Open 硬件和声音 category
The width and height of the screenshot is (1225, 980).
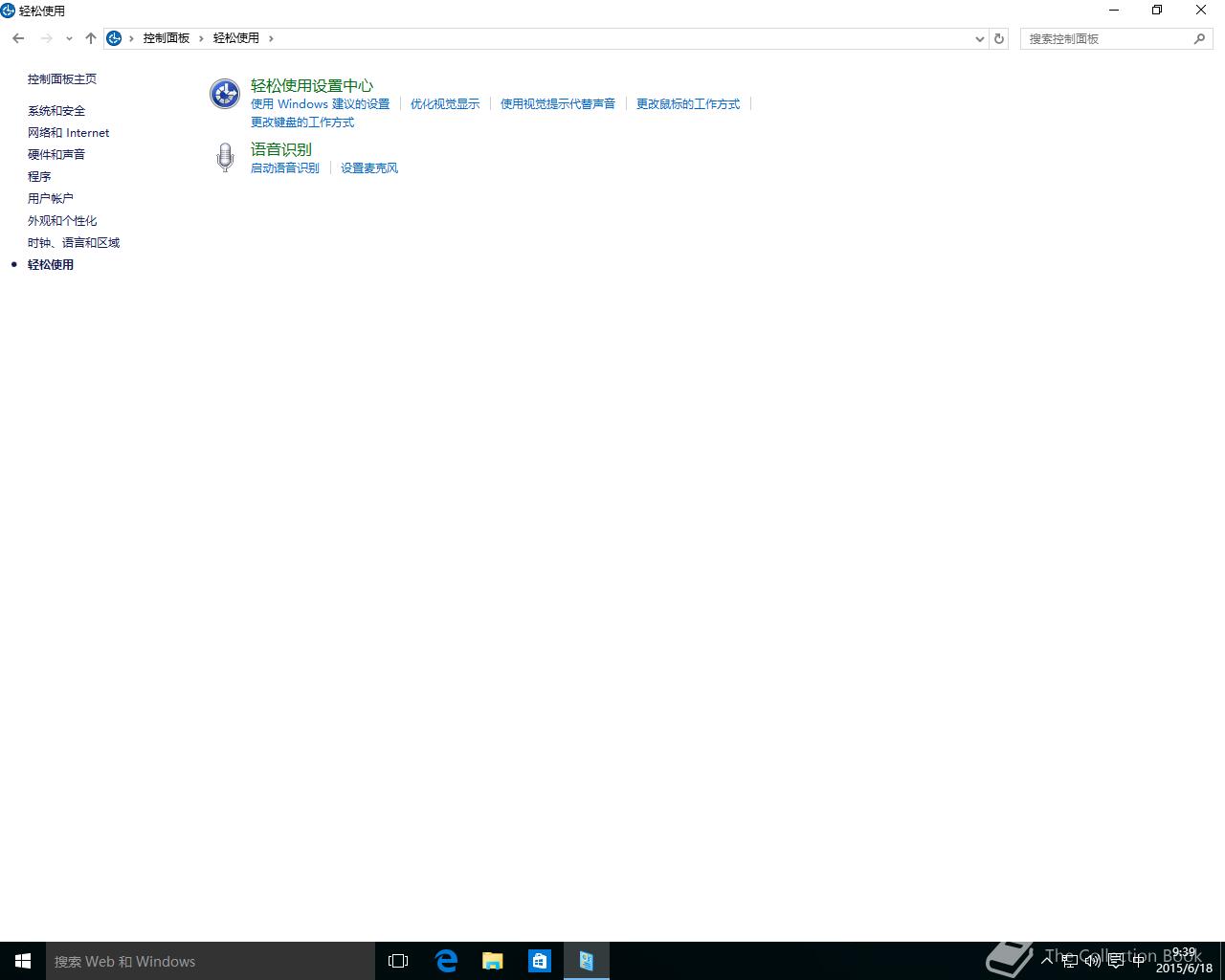56,155
